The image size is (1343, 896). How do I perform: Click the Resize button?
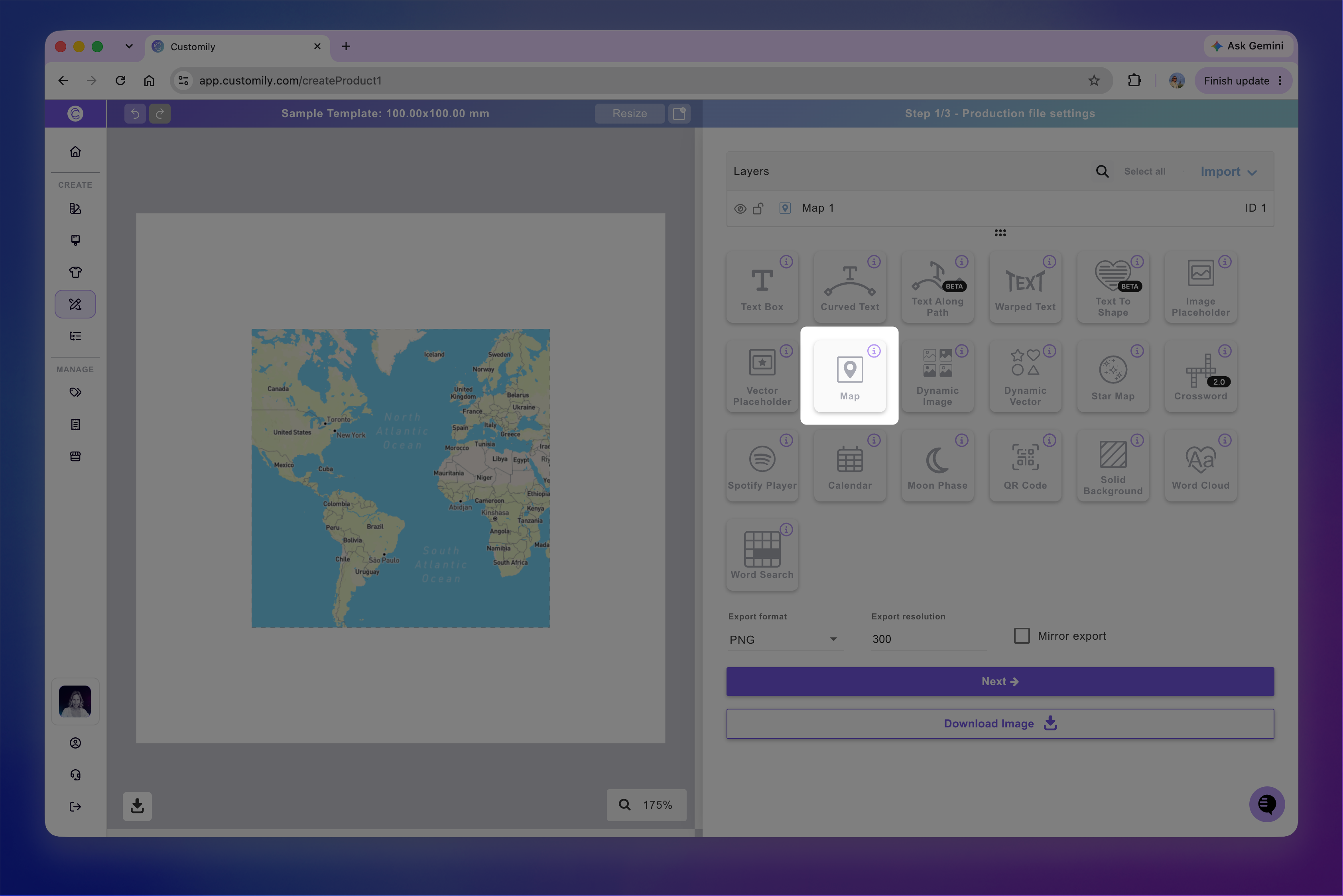tap(630, 113)
